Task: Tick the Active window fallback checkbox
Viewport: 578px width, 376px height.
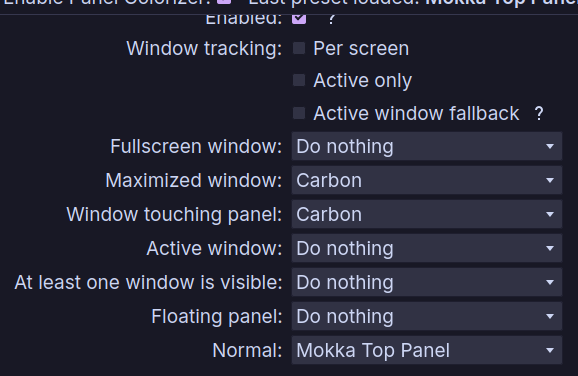Action: coord(299,113)
